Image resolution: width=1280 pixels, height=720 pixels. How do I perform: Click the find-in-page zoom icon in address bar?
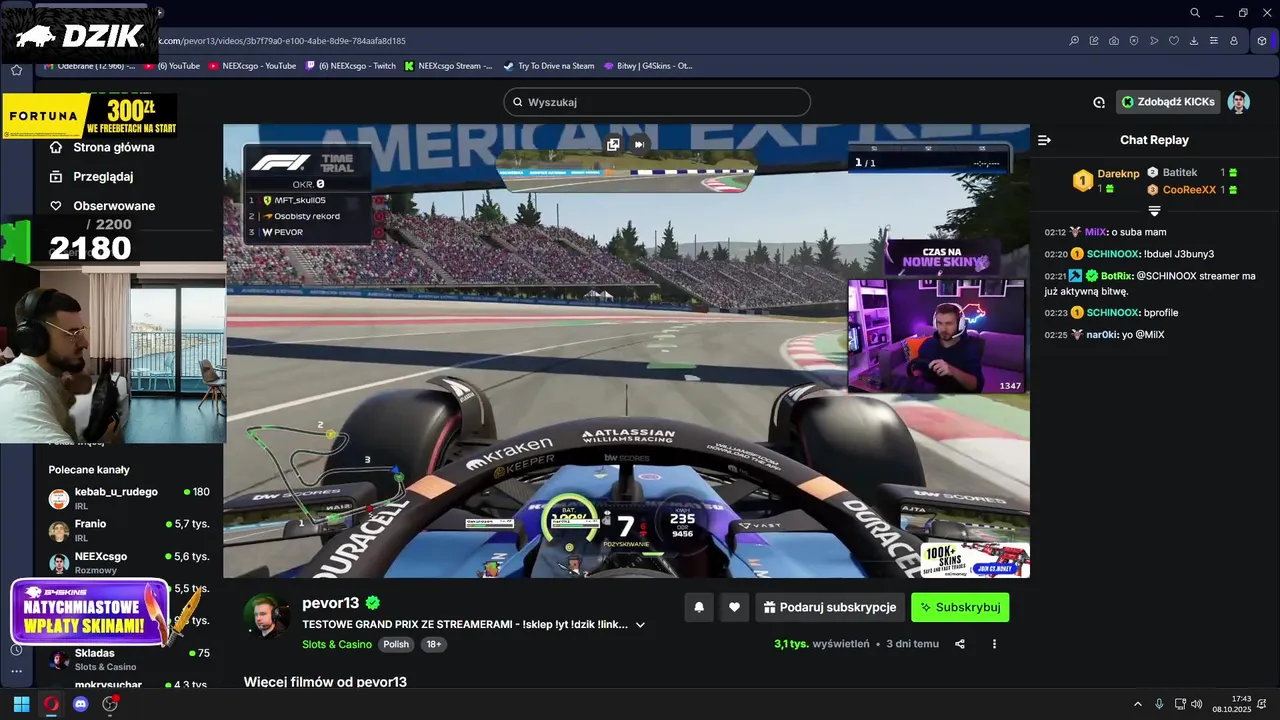1074,41
